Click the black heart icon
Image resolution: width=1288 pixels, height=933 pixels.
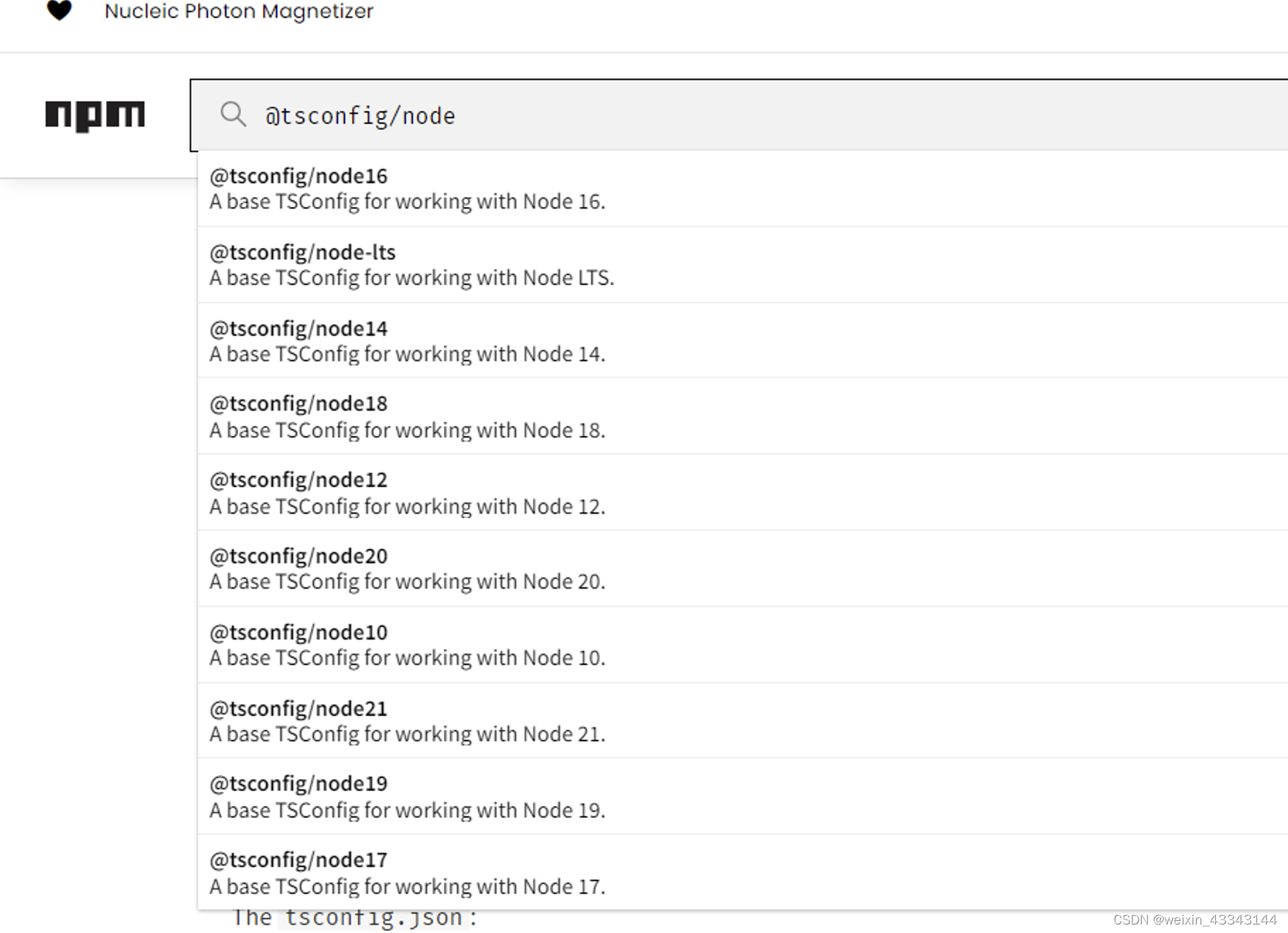[x=59, y=11]
